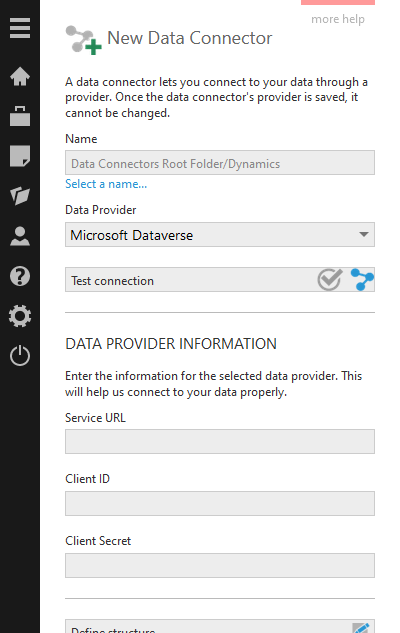Open the admin gear icon

coord(20,316)
